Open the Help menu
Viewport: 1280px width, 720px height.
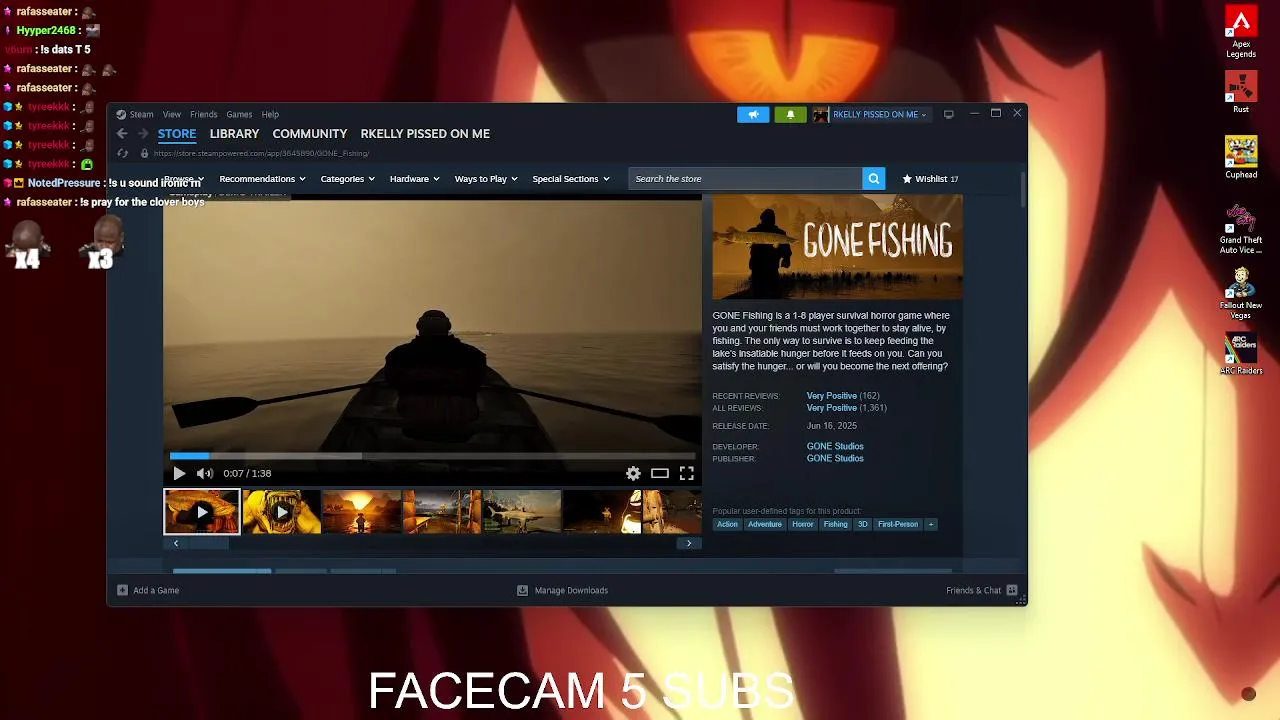point(270,114)
